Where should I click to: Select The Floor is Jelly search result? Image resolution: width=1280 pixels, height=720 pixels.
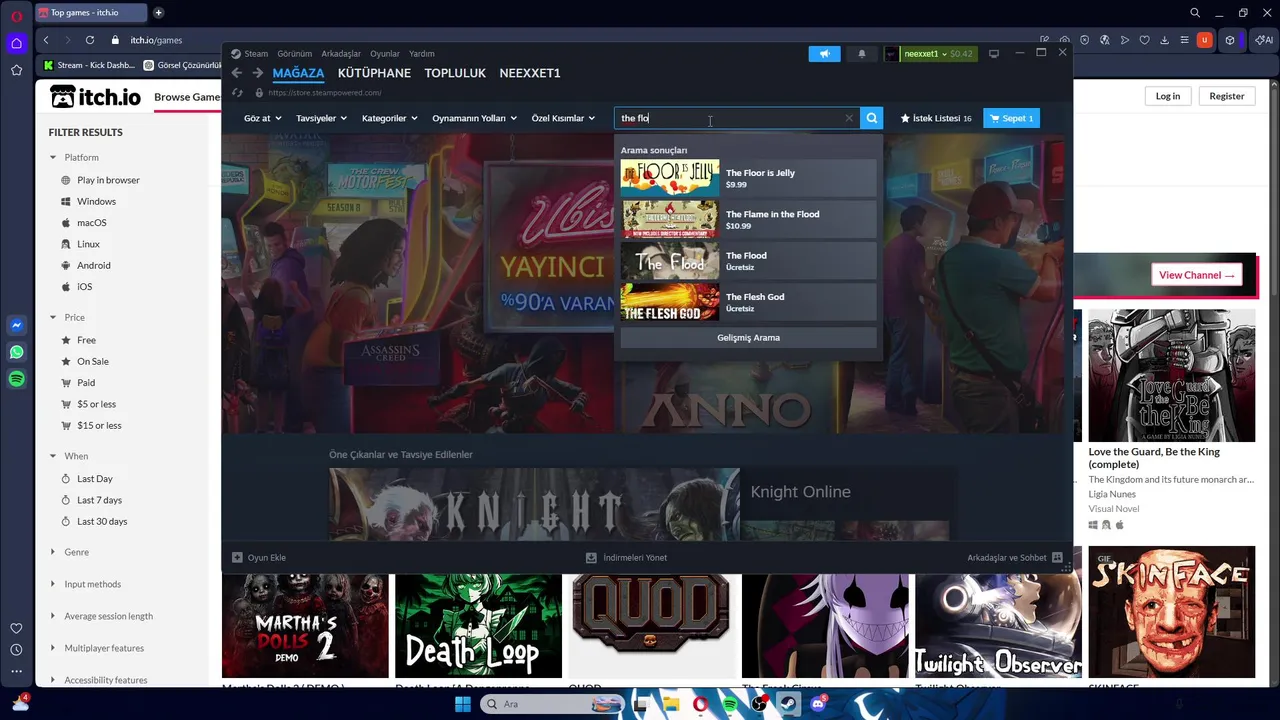click(x=748, y=178)
